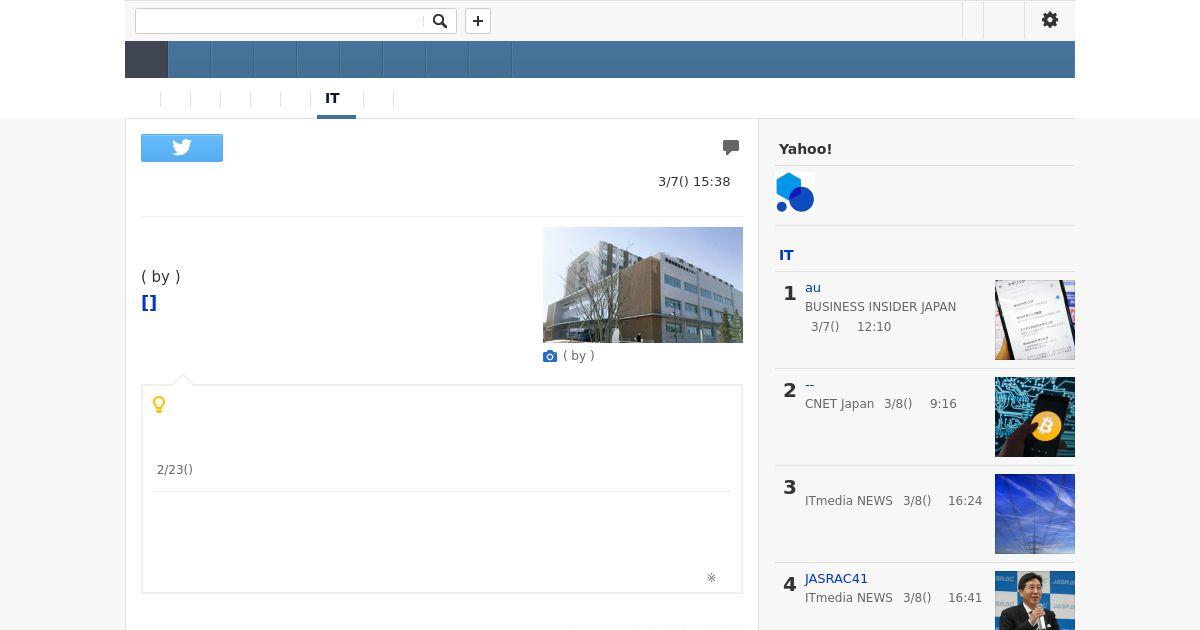Open the power lines thumbnail of ranking 3
Image resolution: width=1200 pixels, height=630 pixels.
click(x=1035, y=514)
